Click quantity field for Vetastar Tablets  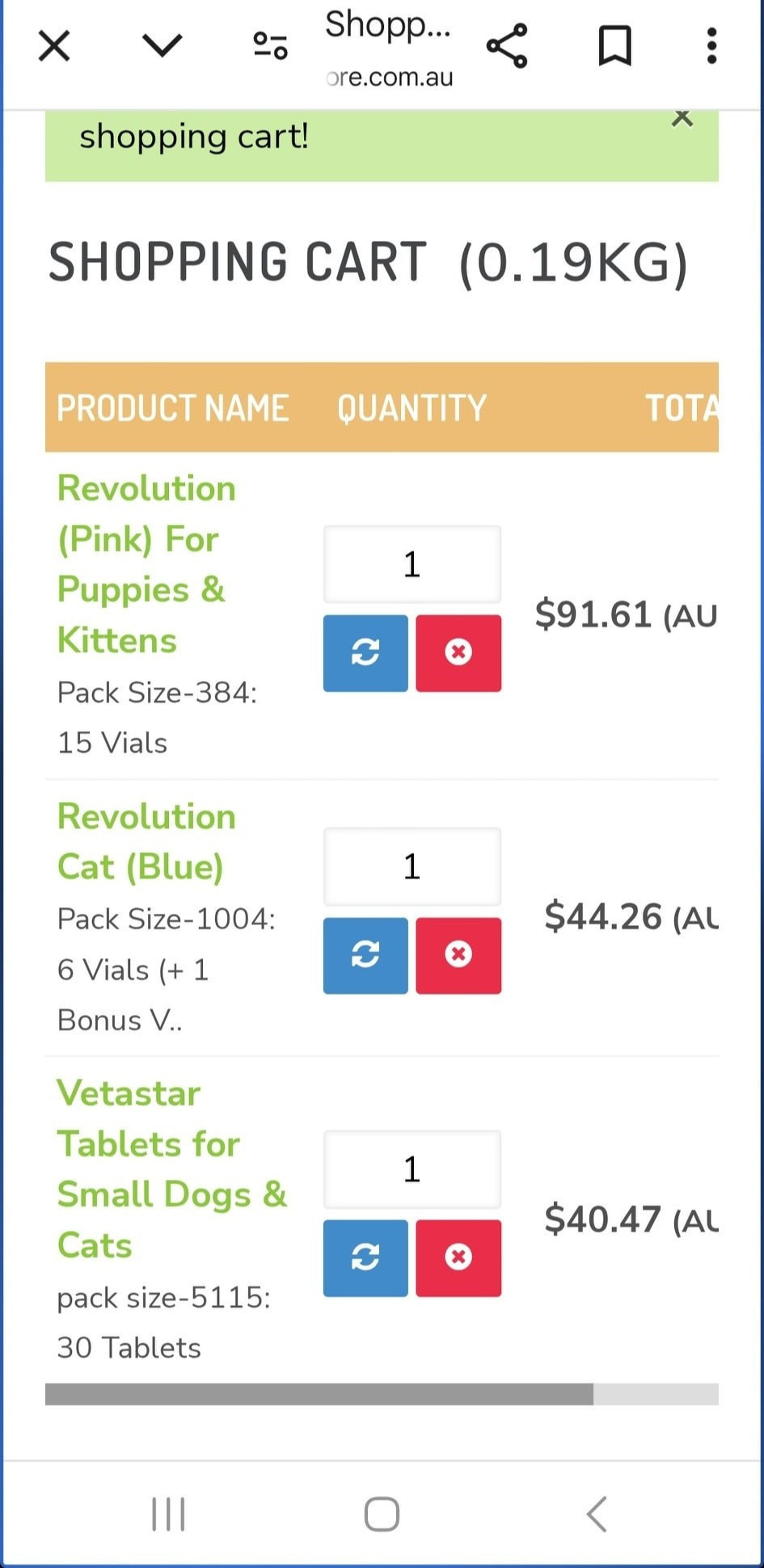412,1169
